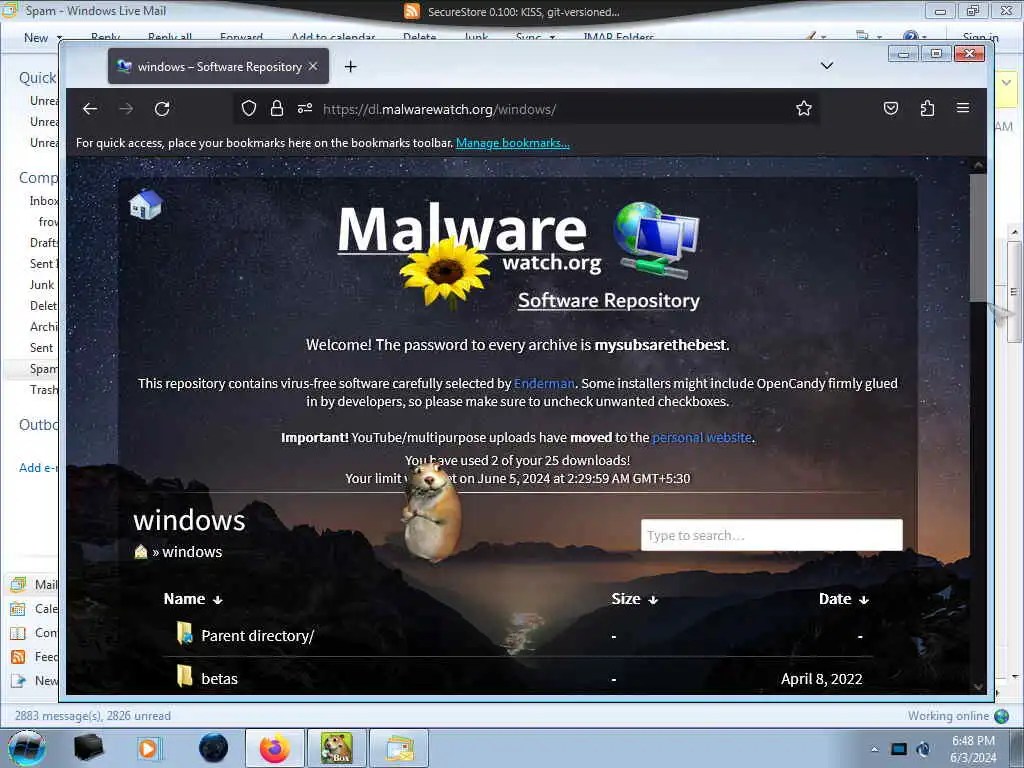The width and height of the screenshot is (1024, 768).
Task: Bookmark this page with the star icon
Action: click(x=804, y=108)
